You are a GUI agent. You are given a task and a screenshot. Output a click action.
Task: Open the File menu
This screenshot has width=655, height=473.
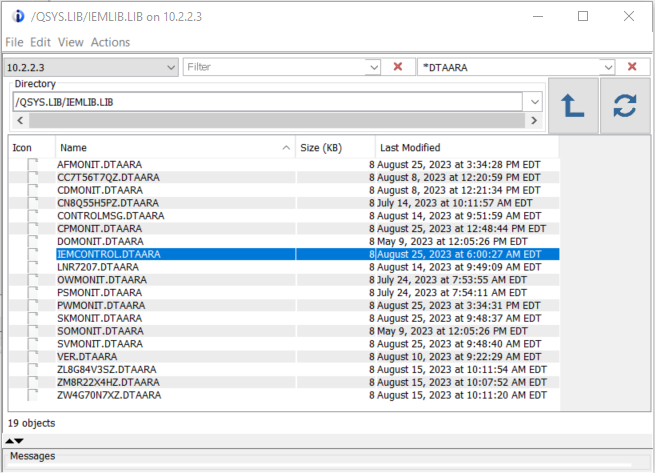point(14,42)
